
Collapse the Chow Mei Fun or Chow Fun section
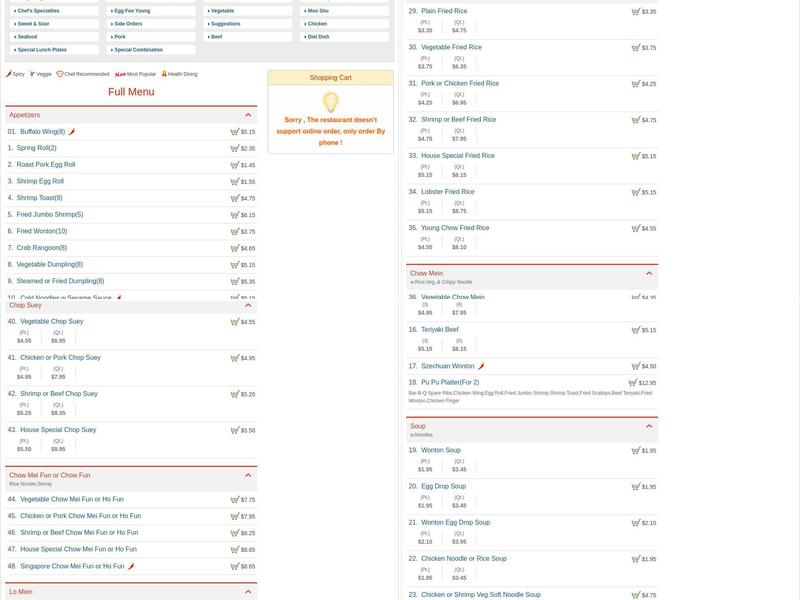click(248, 475)
